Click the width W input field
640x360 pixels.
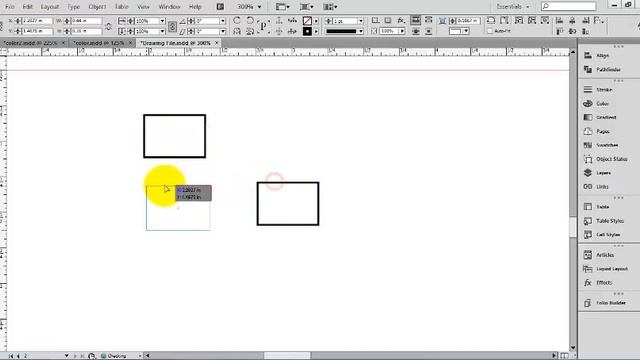coord(87,21)
